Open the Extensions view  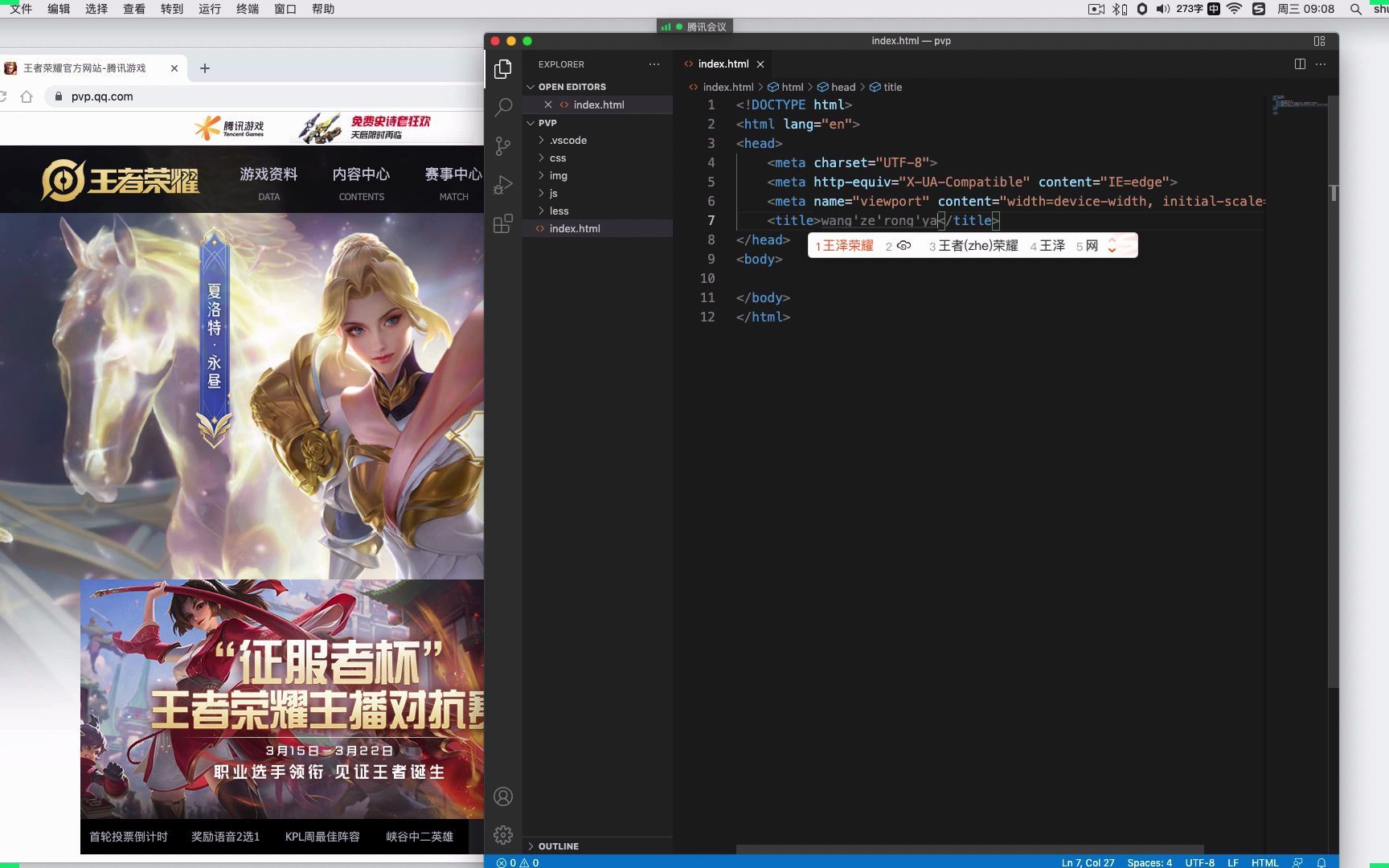tap(503, 223)
